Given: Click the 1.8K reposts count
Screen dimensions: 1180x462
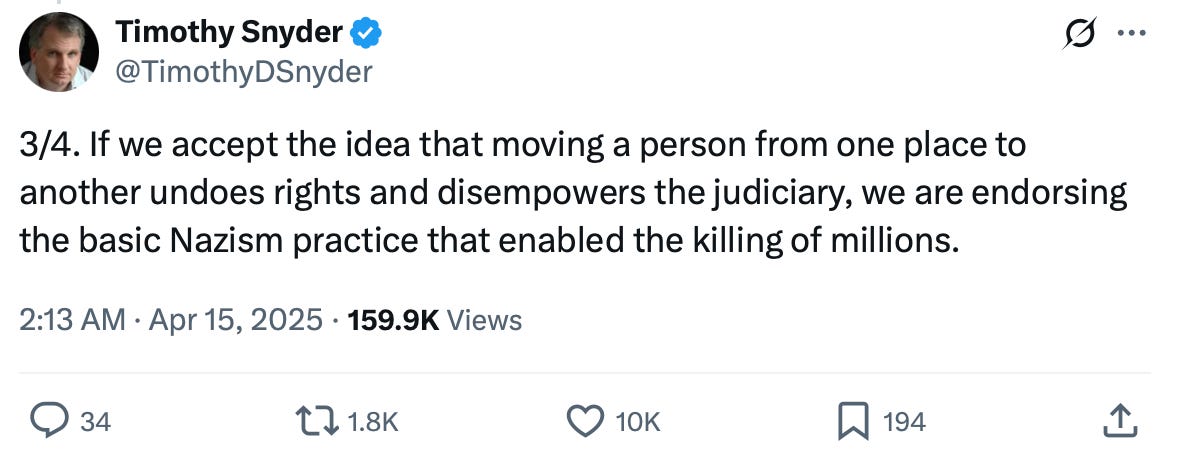Looking at the screenshot, I should point(373,422).
